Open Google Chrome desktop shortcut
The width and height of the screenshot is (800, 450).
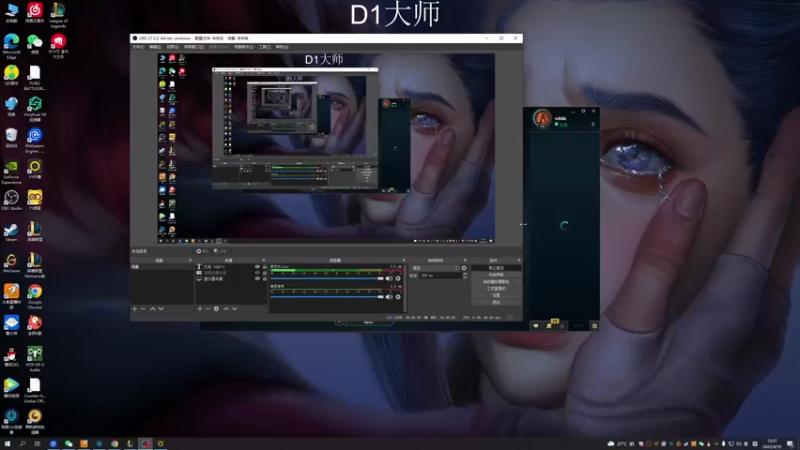[34, 297]
